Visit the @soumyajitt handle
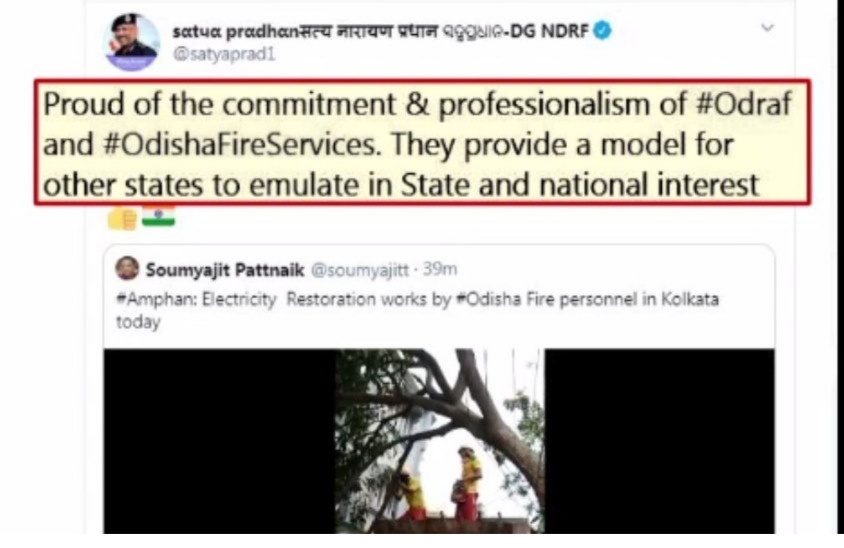Screen dimensions: 844x548 pos(360,270)
